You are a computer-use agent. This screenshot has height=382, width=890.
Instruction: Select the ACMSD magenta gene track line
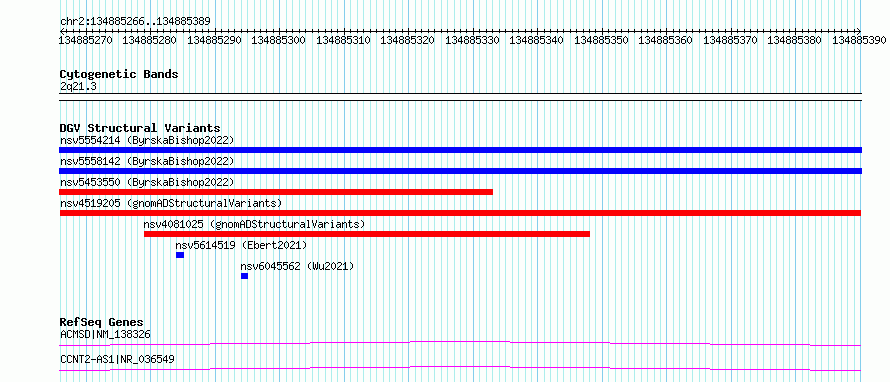(x=460, y=343)
